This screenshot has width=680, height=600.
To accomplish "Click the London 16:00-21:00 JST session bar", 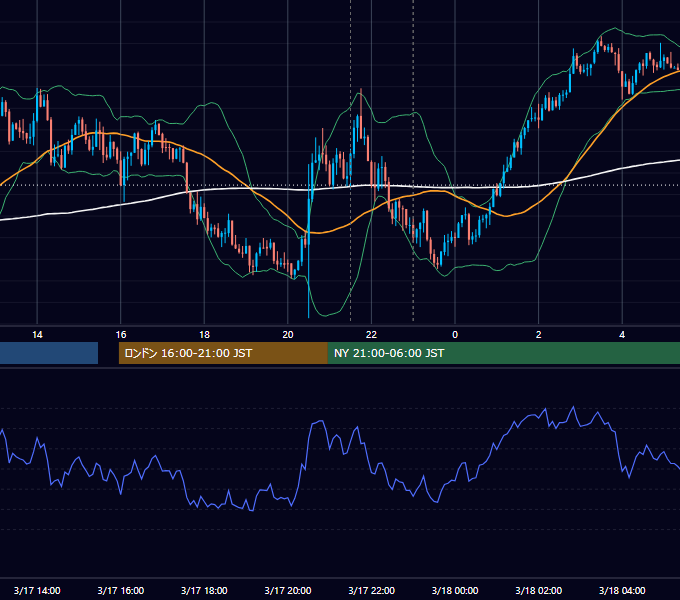I will [223, 353].
